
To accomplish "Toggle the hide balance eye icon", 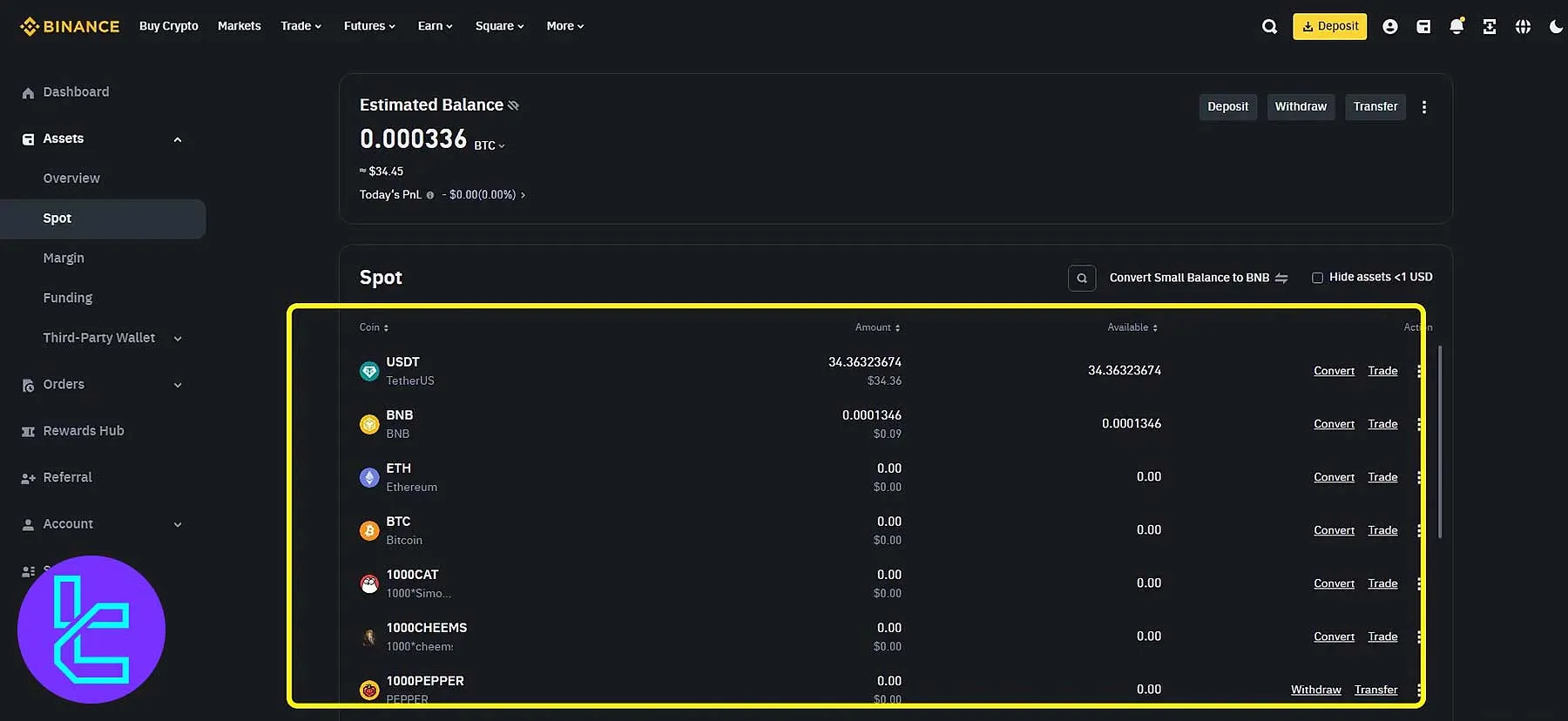I will [x=513, y=105].
